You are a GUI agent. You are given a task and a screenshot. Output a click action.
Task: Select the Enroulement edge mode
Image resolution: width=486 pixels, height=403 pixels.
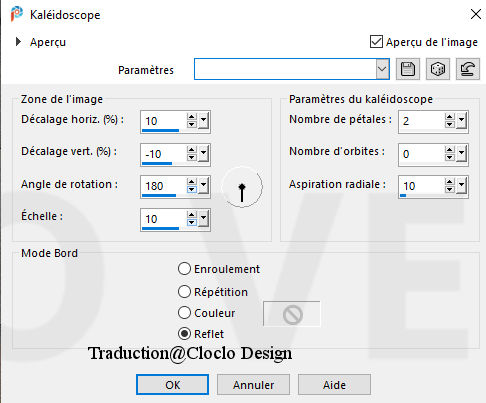pos(184,269)
